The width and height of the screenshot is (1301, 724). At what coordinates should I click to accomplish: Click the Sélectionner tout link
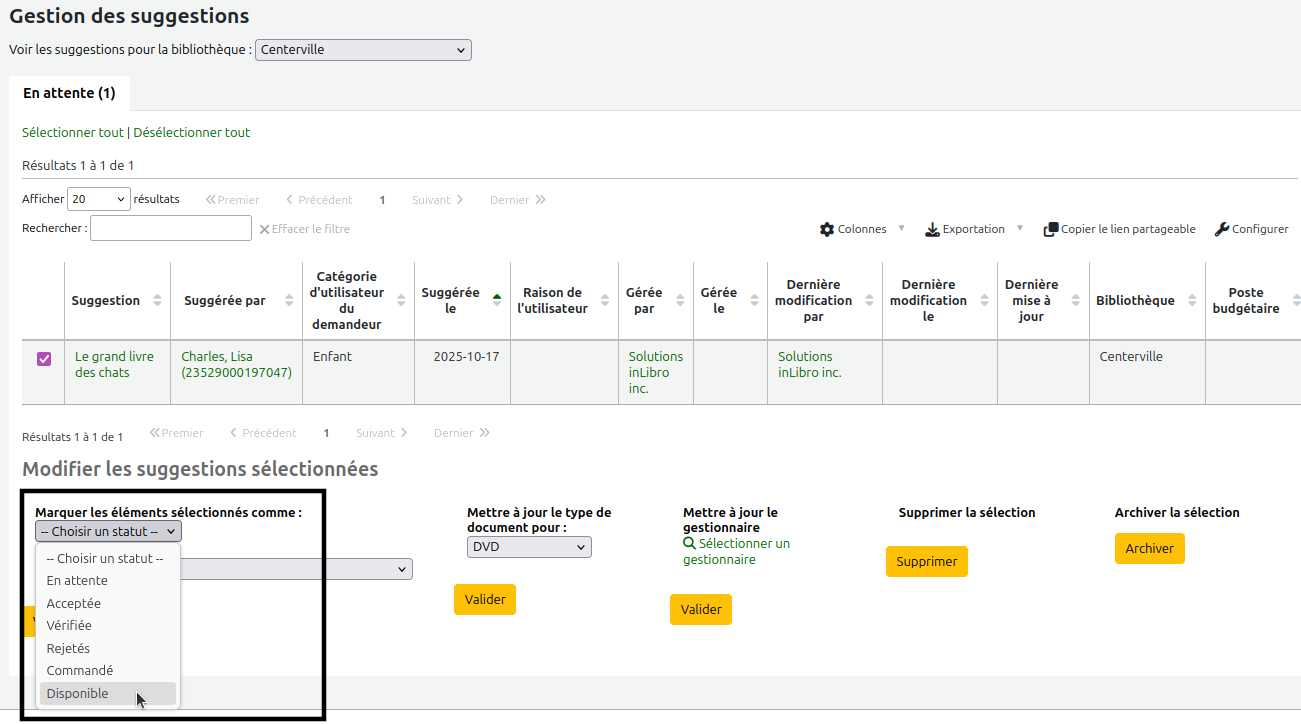pyautogui.click(x=73, y=133)
